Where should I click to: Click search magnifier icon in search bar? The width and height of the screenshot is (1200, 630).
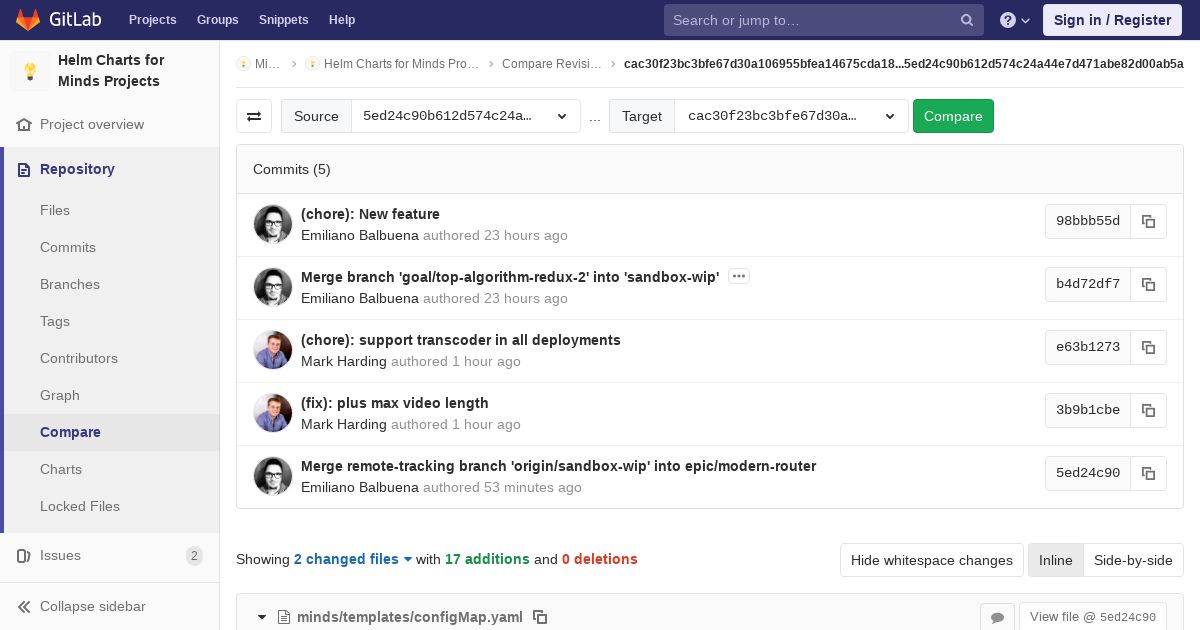(x=967, y=20)
